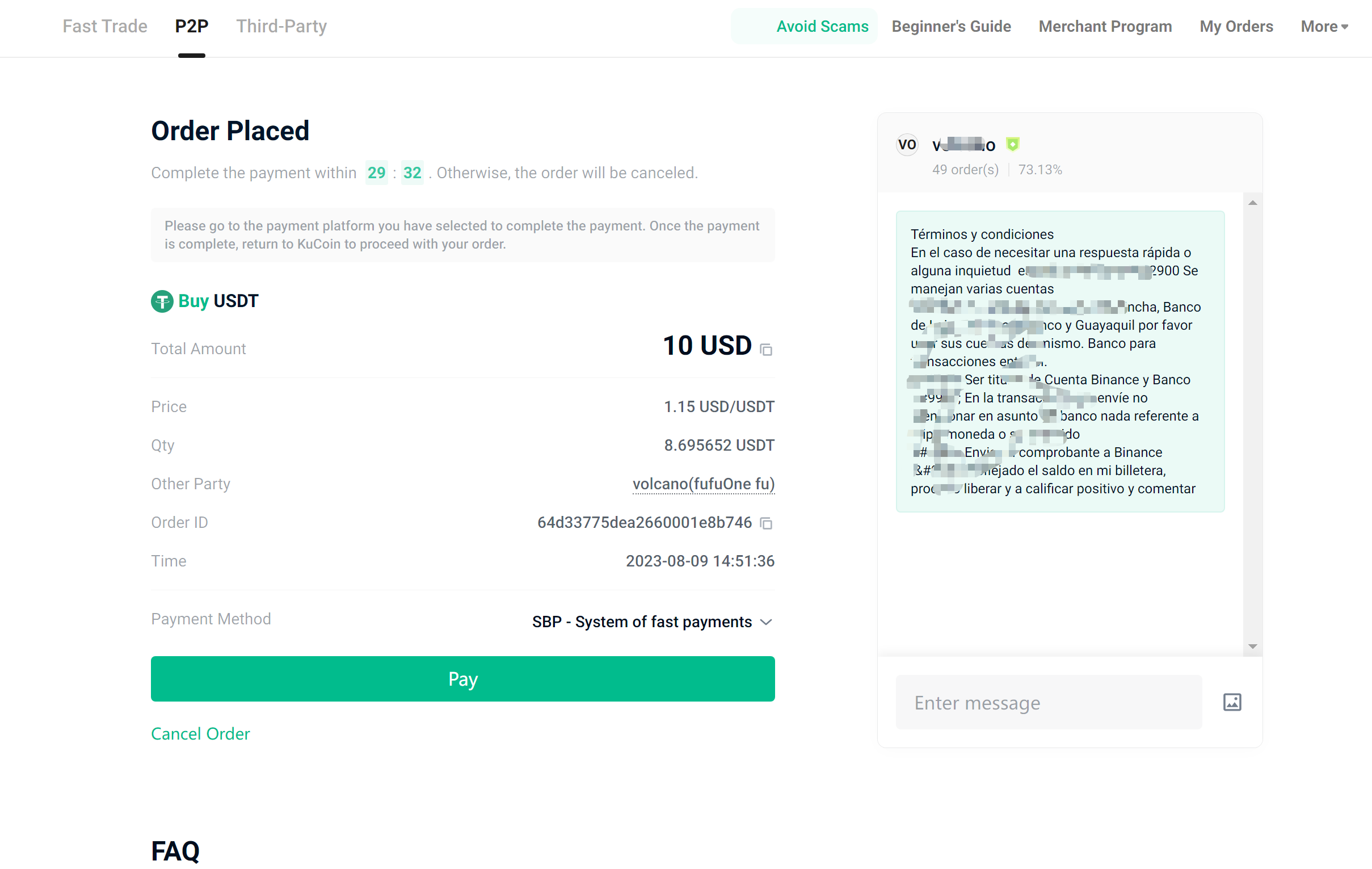Click chat scrollbar up arrow
The image size is (1372, 869).
[1252, 203]
